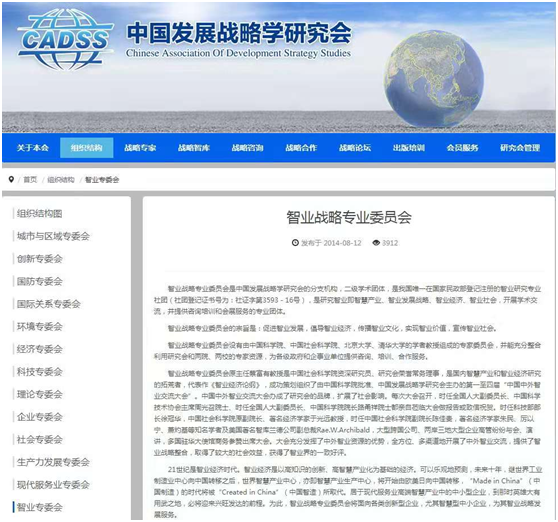Click 科技专委会 in the sidebar
The image size is (558, 522).
point(40,371)
